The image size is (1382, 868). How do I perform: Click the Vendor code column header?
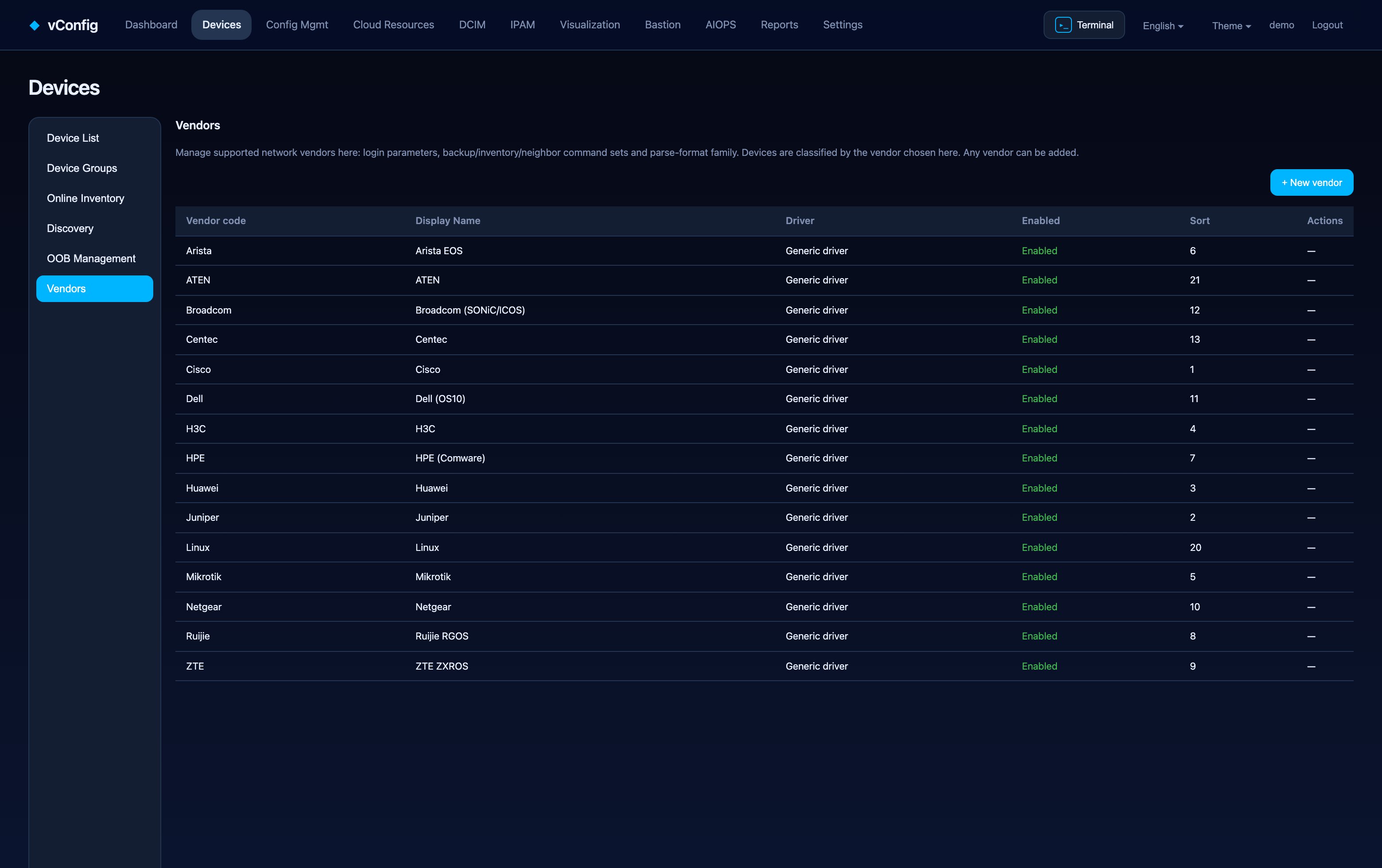pyautogui.click(x=216, y=221)
